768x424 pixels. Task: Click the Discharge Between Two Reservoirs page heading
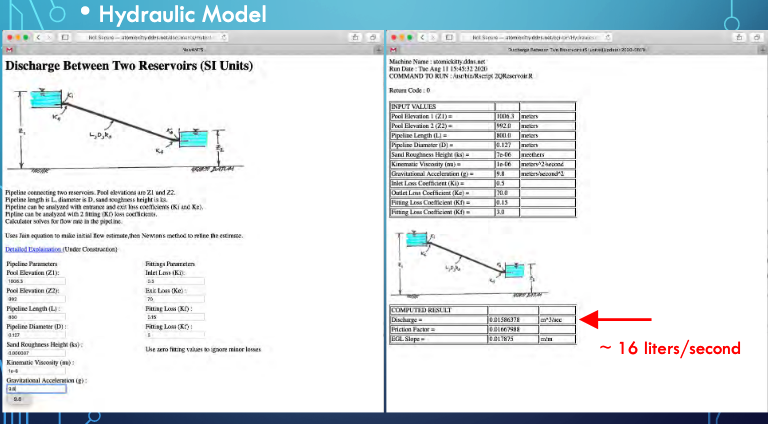pyautogui.click(x=129, y=66)
